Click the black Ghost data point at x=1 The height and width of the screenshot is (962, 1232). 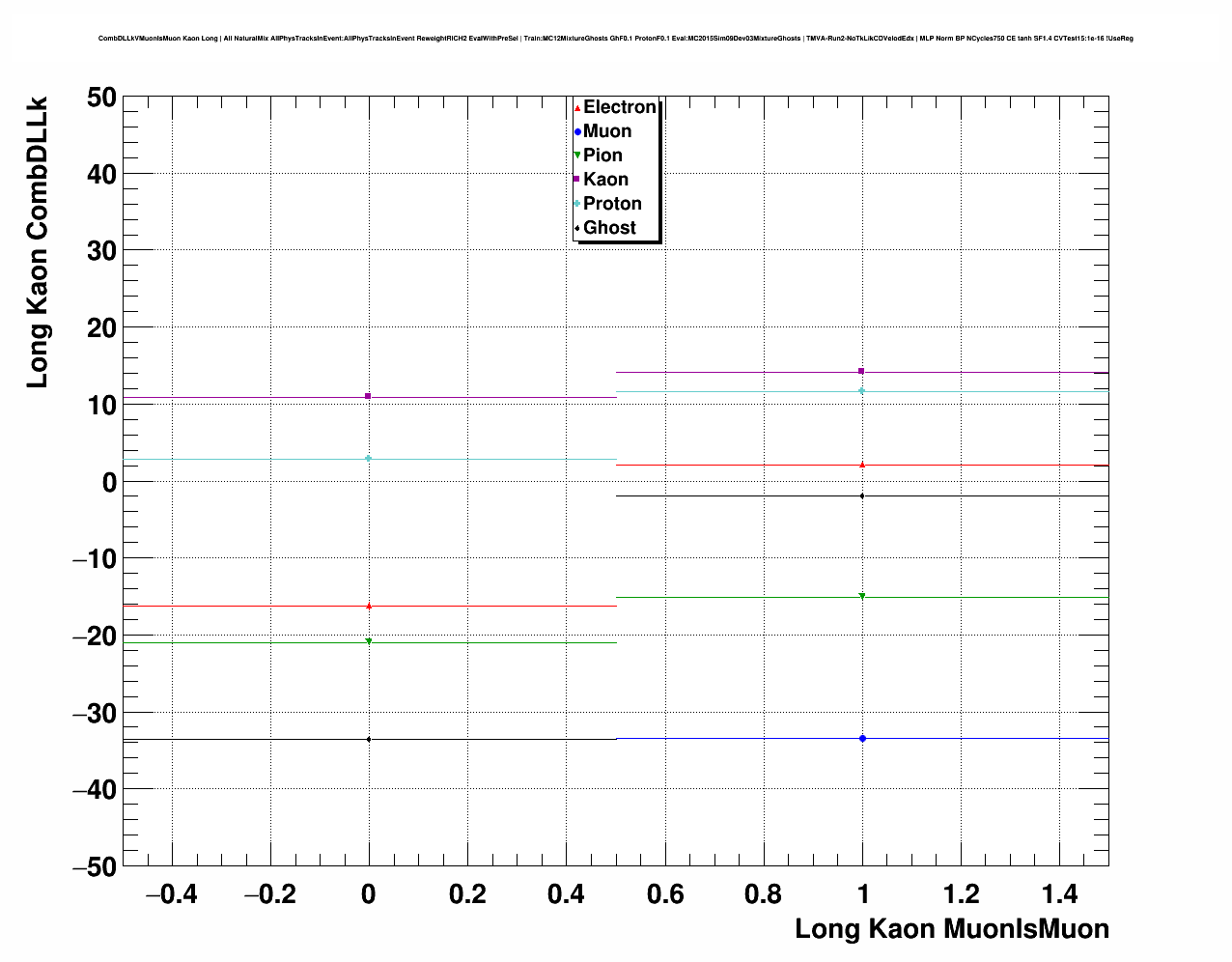coord(862,495)
